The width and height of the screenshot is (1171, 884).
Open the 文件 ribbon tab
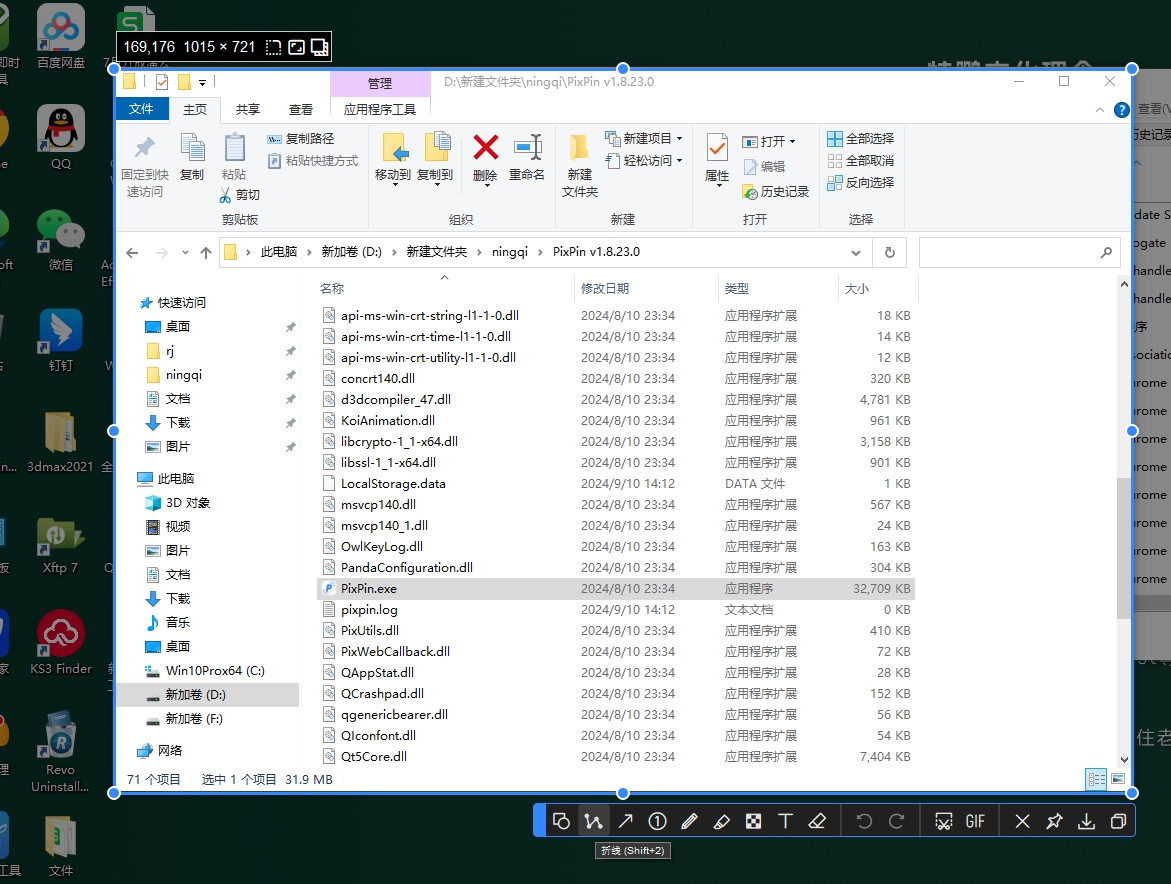pos(142,109)
